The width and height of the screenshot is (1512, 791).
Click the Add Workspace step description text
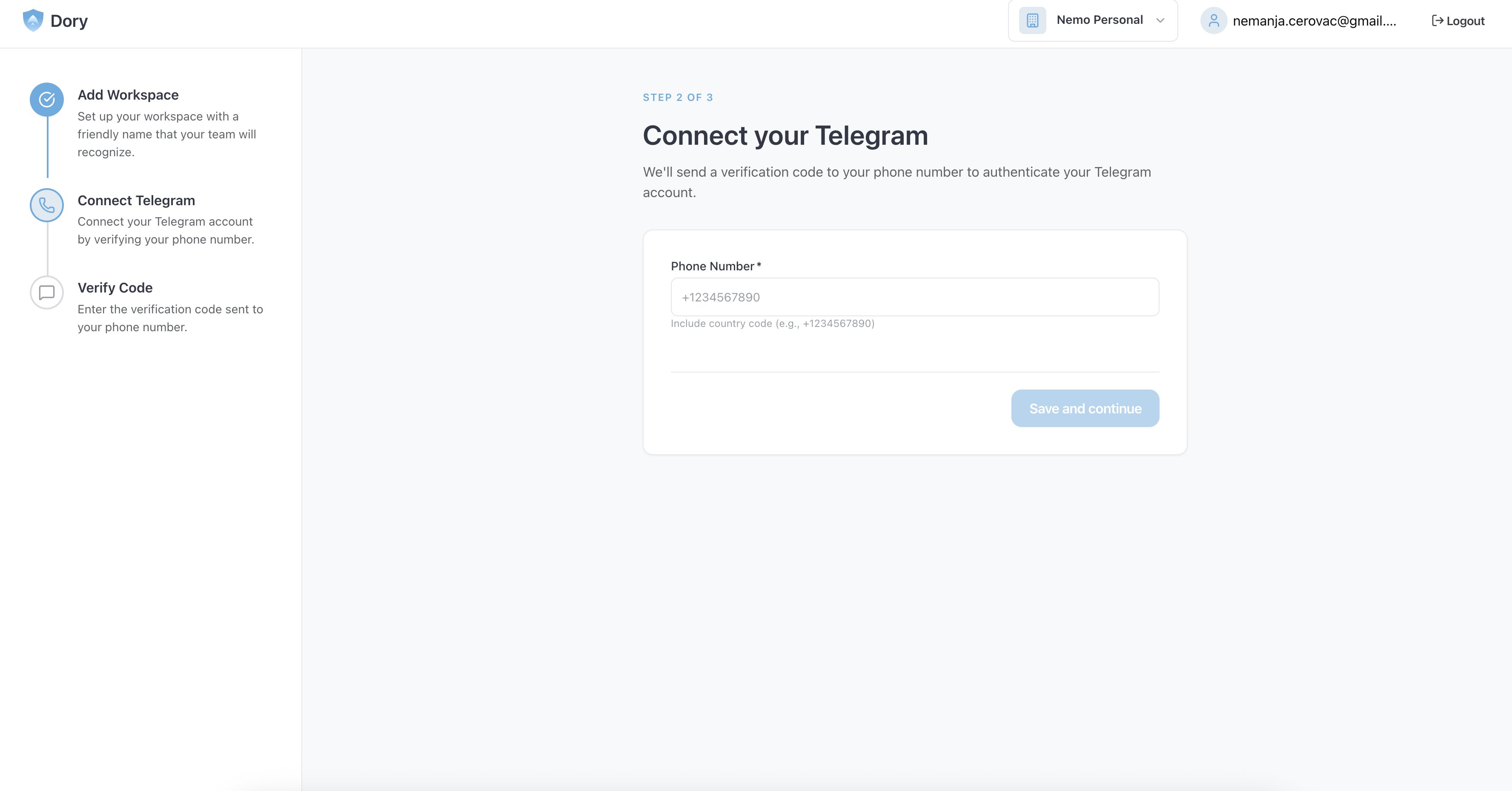point(167,135)
